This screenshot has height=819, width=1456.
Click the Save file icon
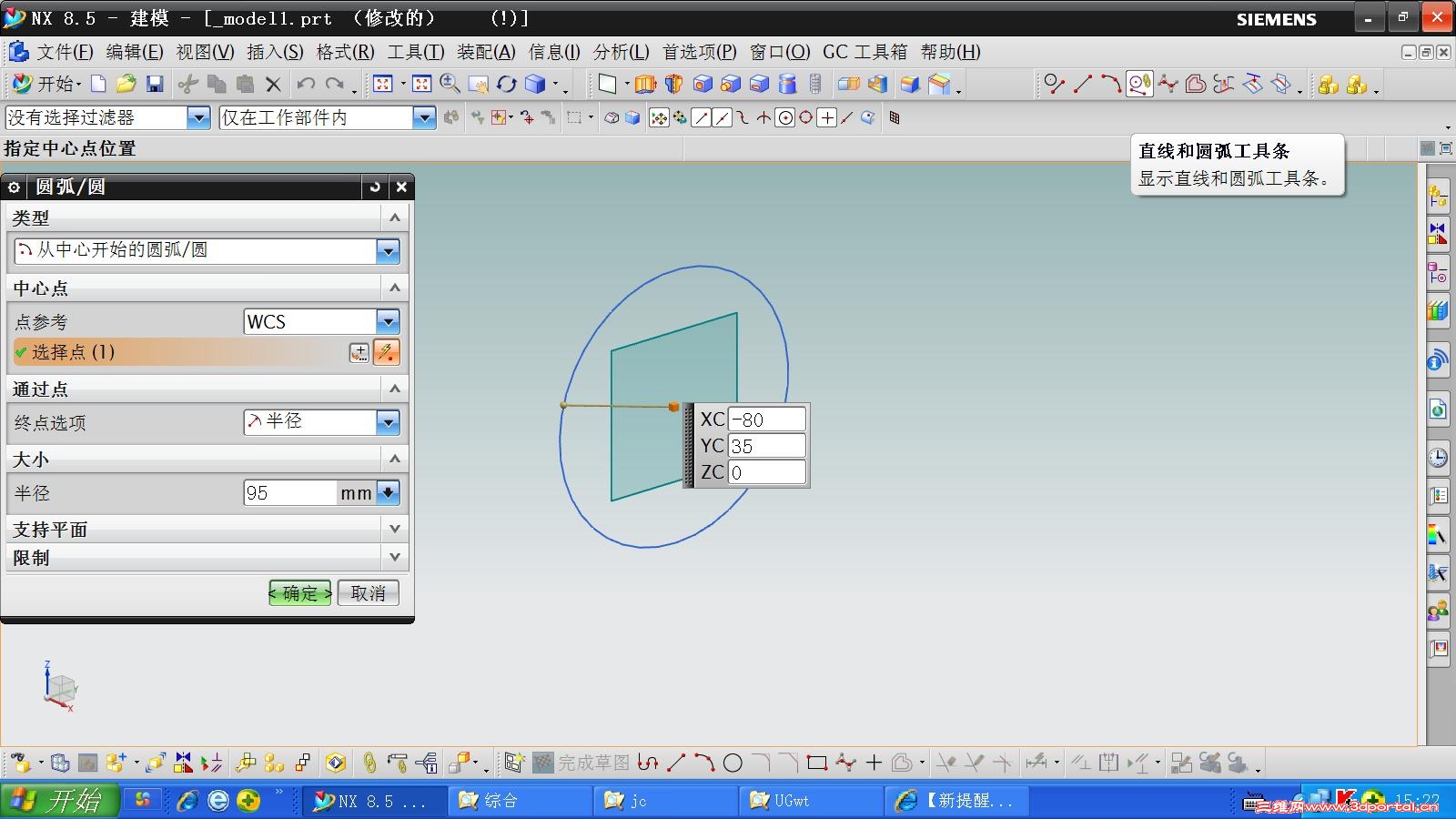coord(155,85)
